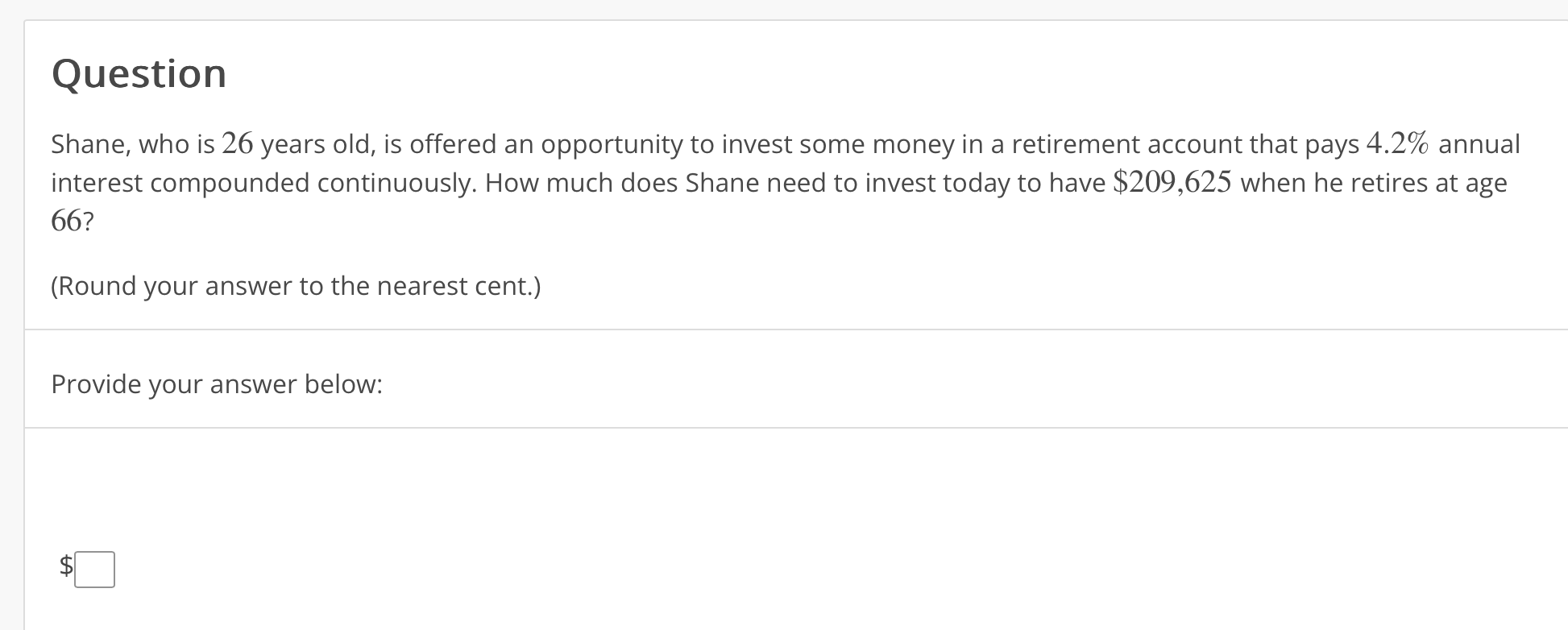The image size is (1568, 630).
Task: Click the white space beside the Question heading
Action: pos(645,73)
